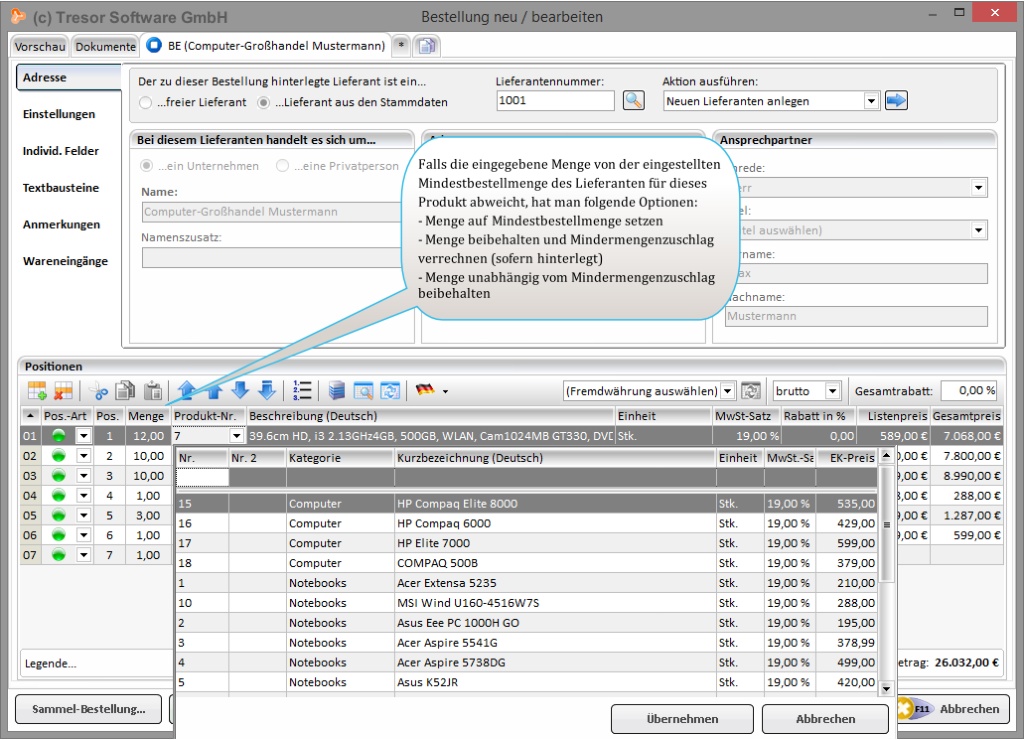Expand the 'Fremdwährung auswählen' dropdown
This screenshot has width=1024, height=740.
(727, 391)
